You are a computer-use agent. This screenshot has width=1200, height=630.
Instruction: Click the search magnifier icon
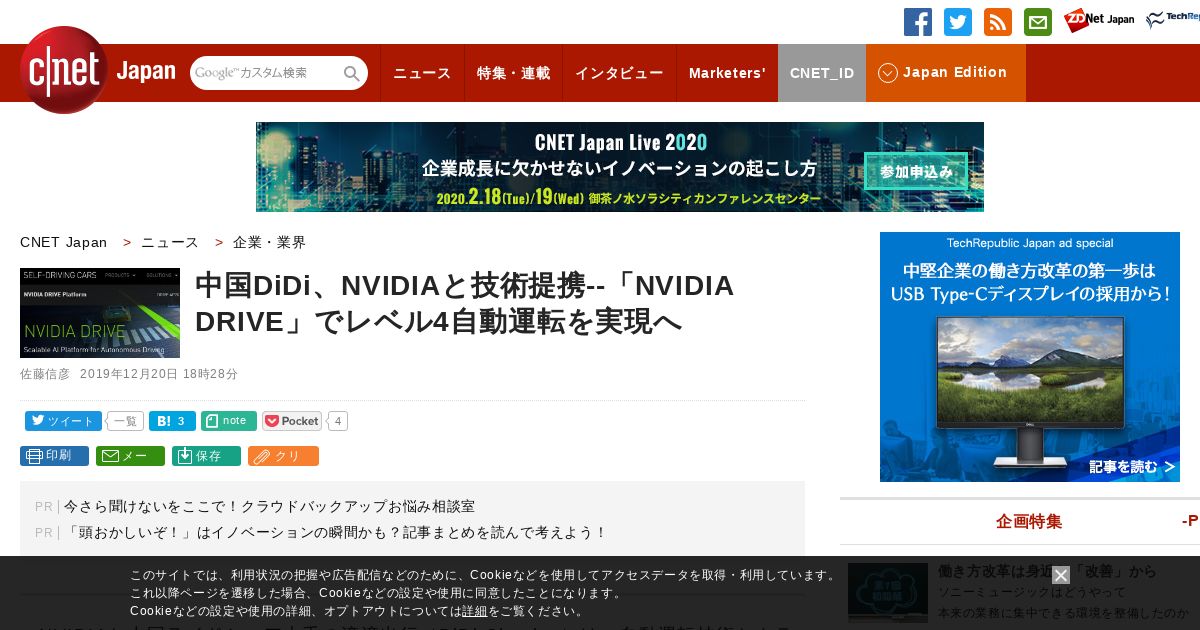click(x=352, y=73)
